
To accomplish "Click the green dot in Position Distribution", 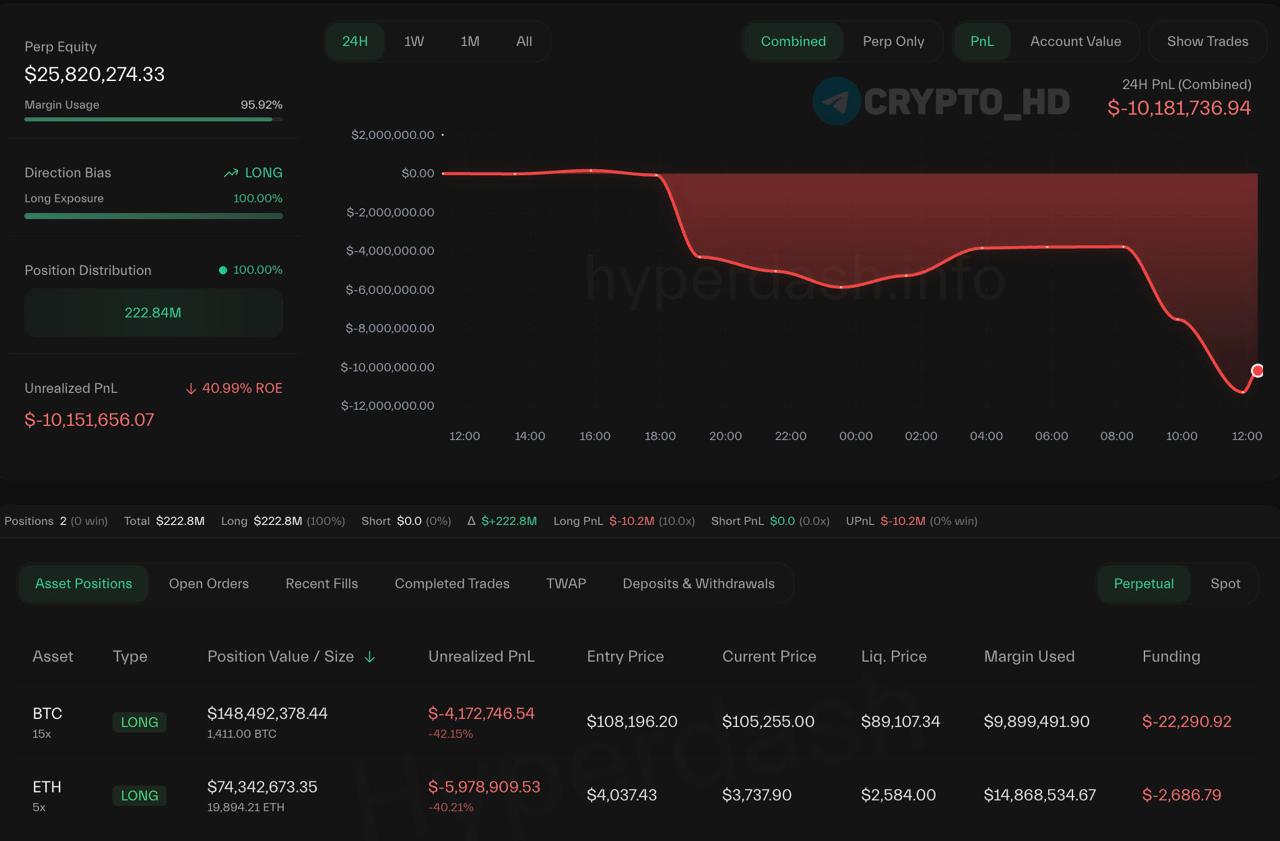I will (x=223, y=270).
